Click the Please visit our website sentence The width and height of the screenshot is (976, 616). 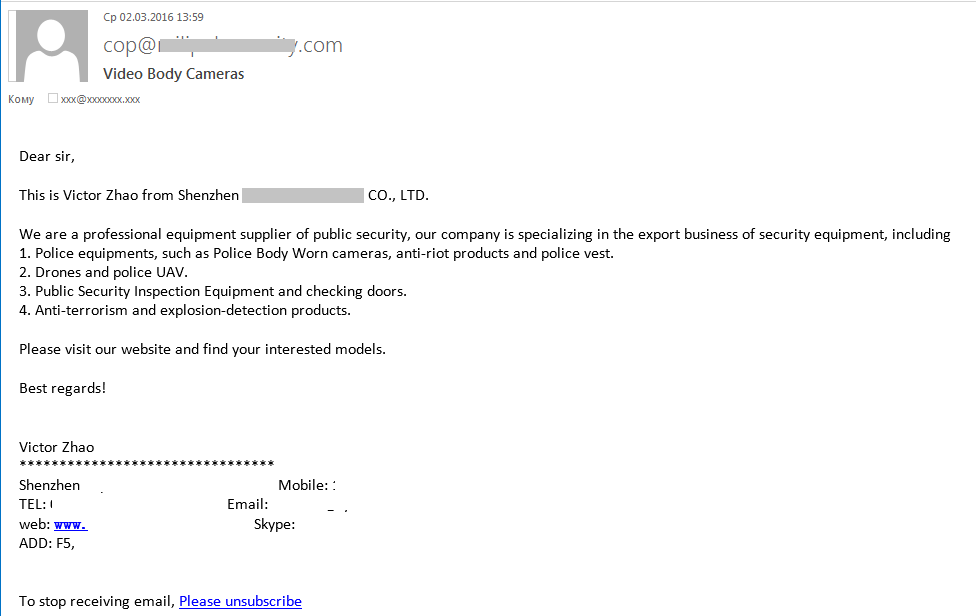202,350
